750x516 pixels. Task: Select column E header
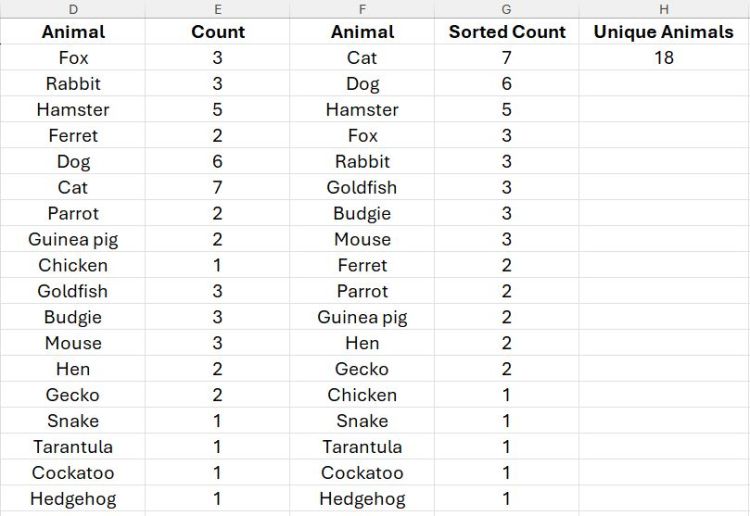pos(218,9)
